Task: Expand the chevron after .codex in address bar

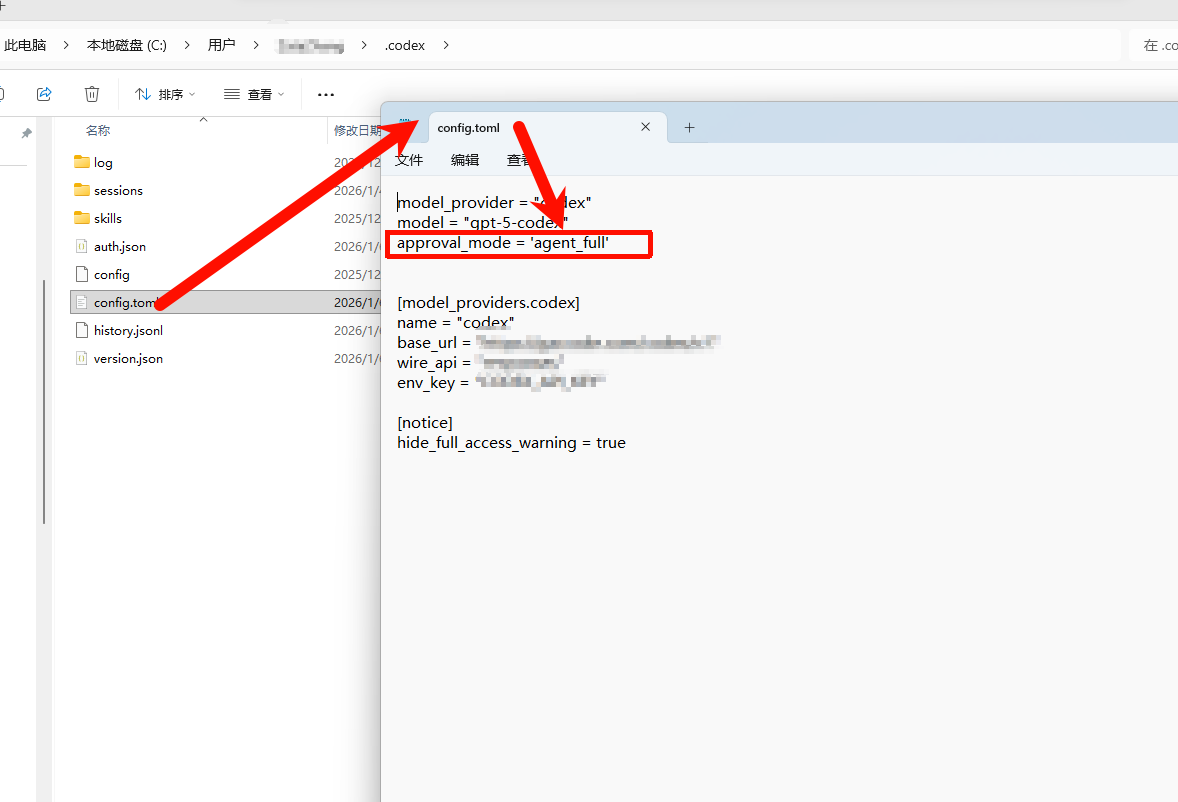Action: coord(446,45)
